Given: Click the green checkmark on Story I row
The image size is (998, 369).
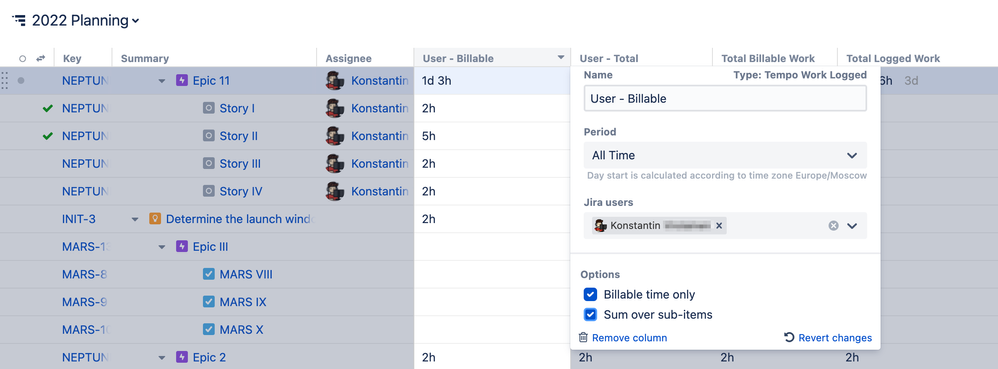Looking at the screenshot, I should [x=47, y=109].
